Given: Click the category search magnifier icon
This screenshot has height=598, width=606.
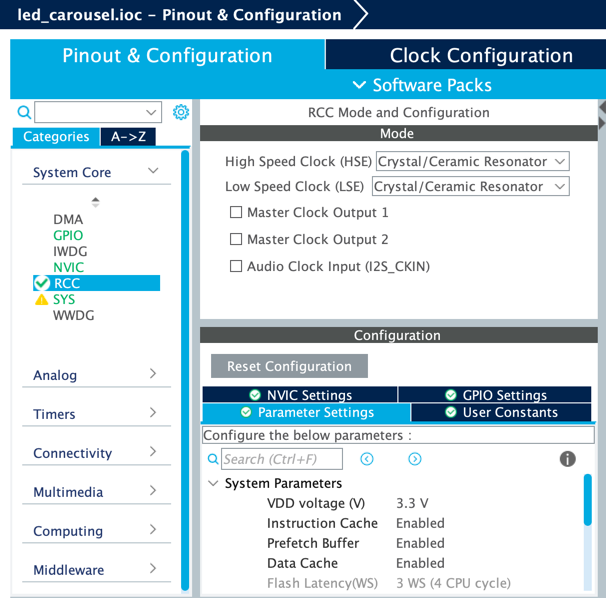Looking at the screenshot, I should [24, 112].
